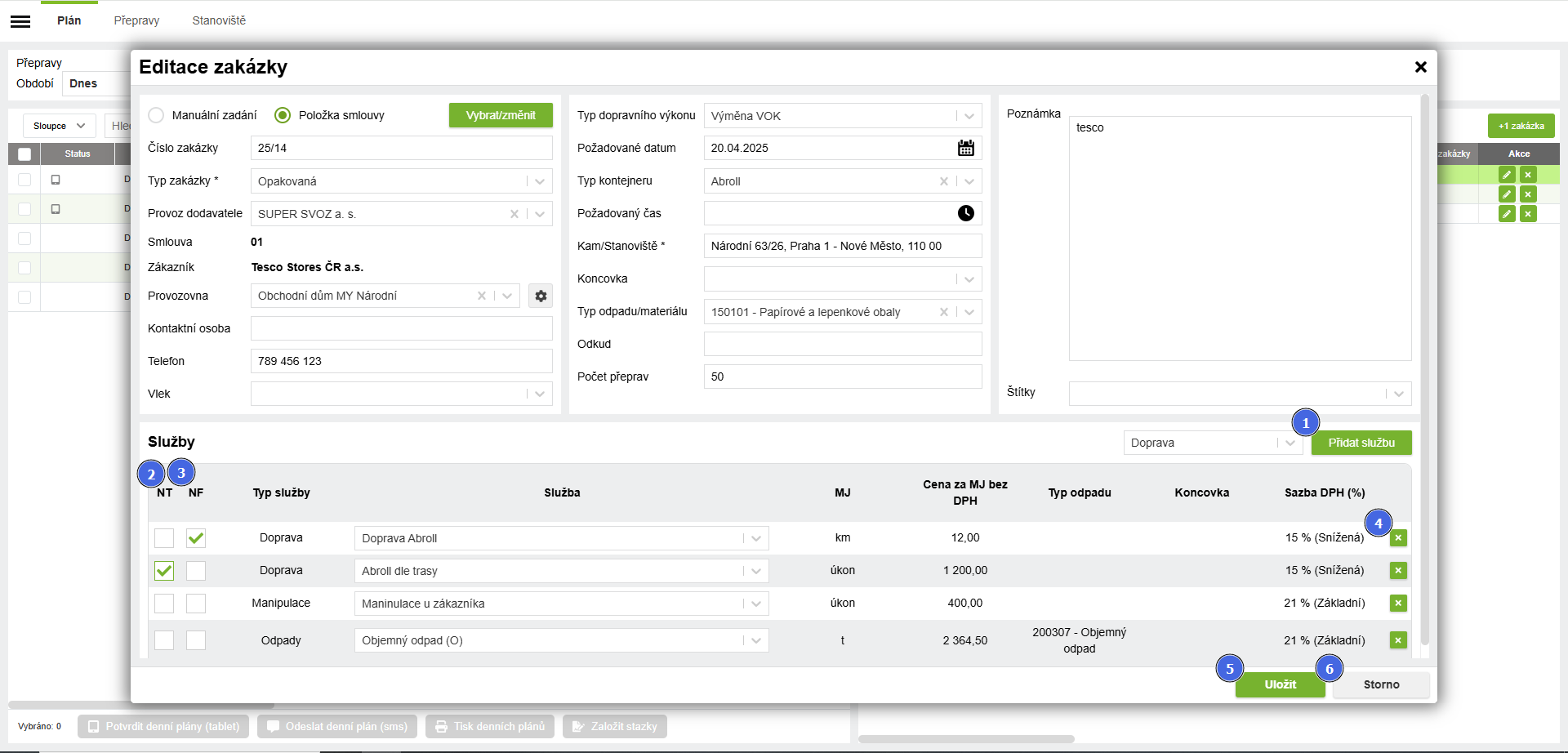Image resolution: width=1568 pixels, height=753 pixels.
Task: Expand Typ zakázky dropdown
Action: (540, 181)
